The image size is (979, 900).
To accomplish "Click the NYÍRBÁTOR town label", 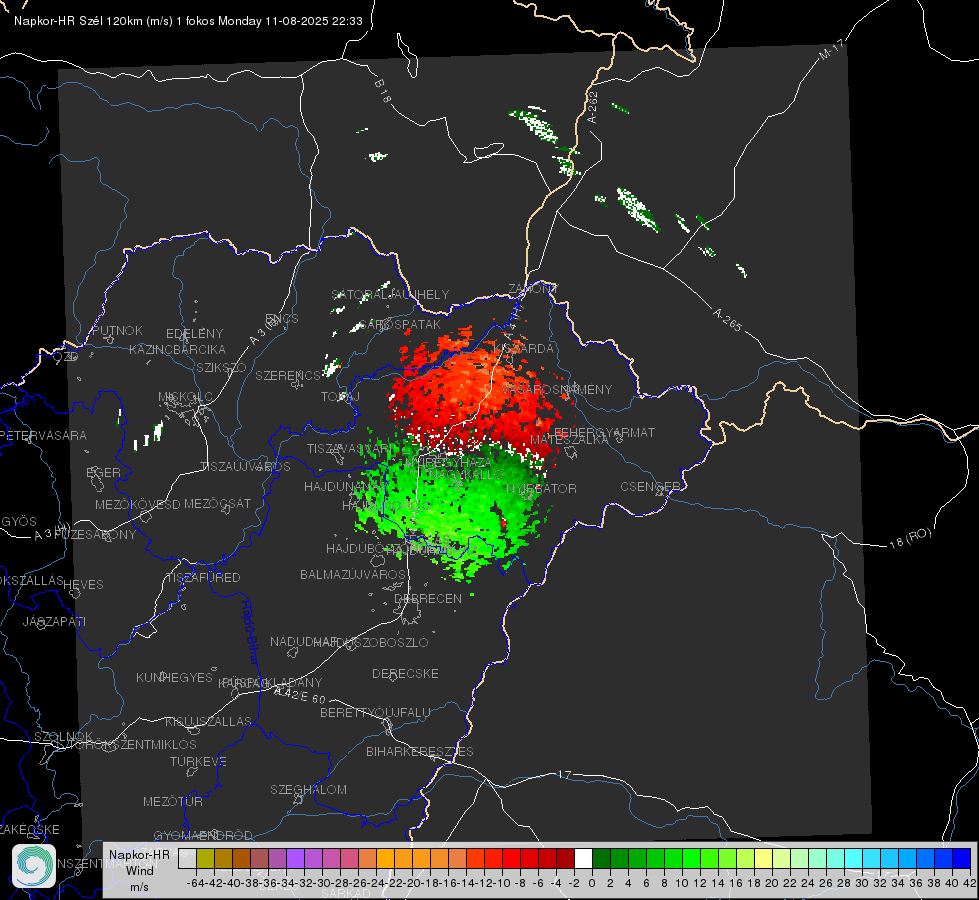I will point(541,488).
